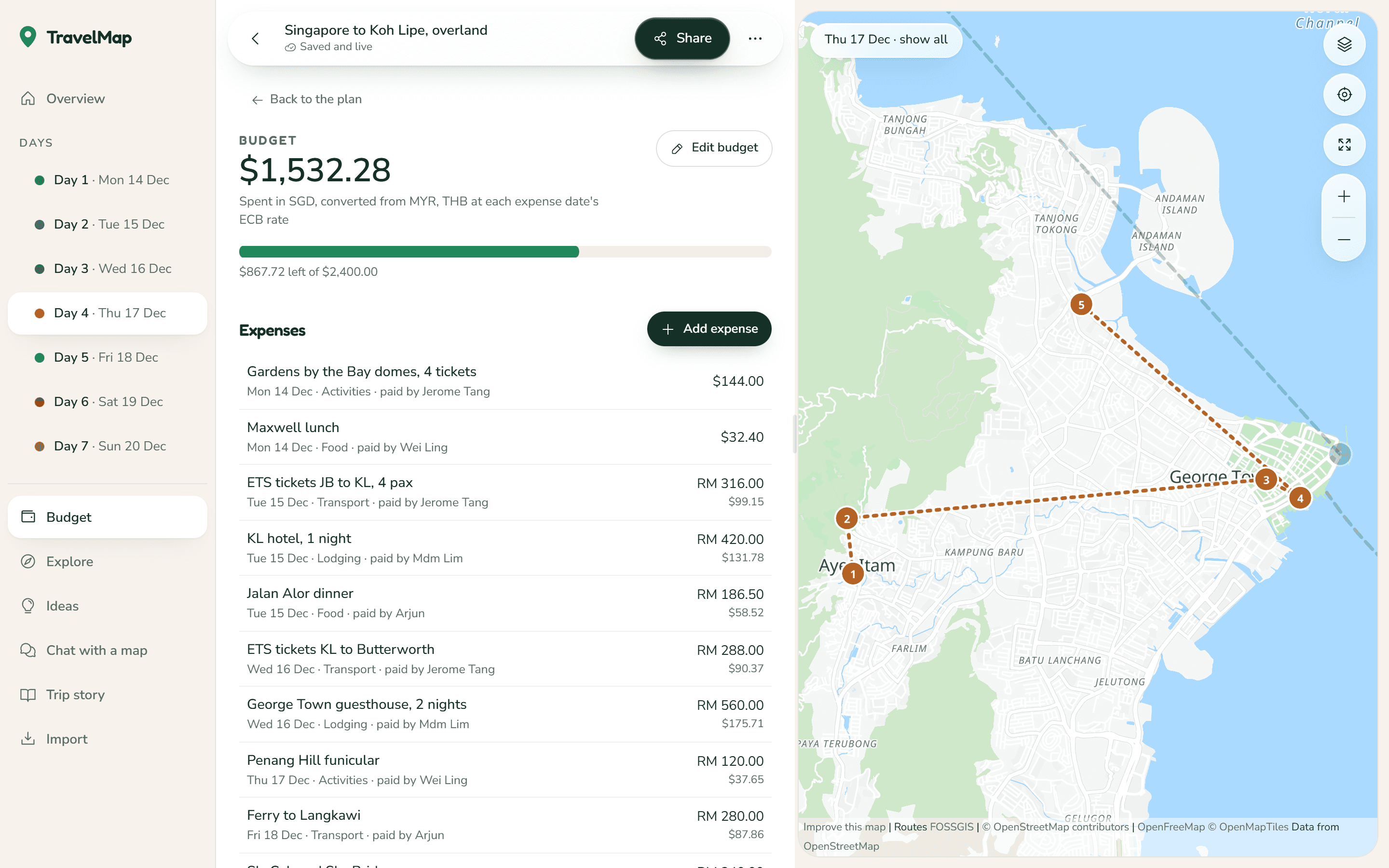1389x868 pixels.
Task: Open Overview in the sidebar
Action: click(x=108, y=99)
